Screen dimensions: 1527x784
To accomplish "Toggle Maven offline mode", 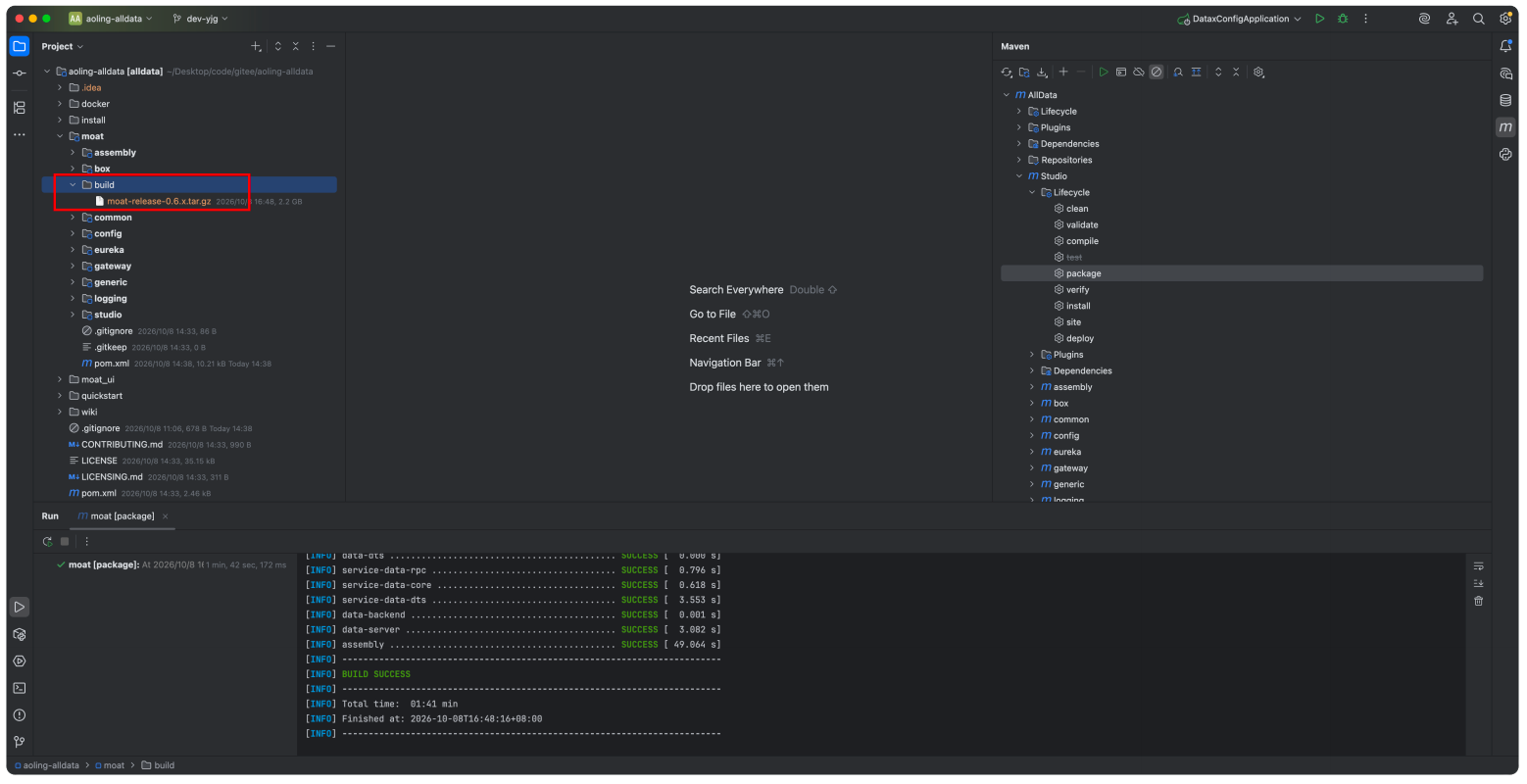I will coord(1139,73).
